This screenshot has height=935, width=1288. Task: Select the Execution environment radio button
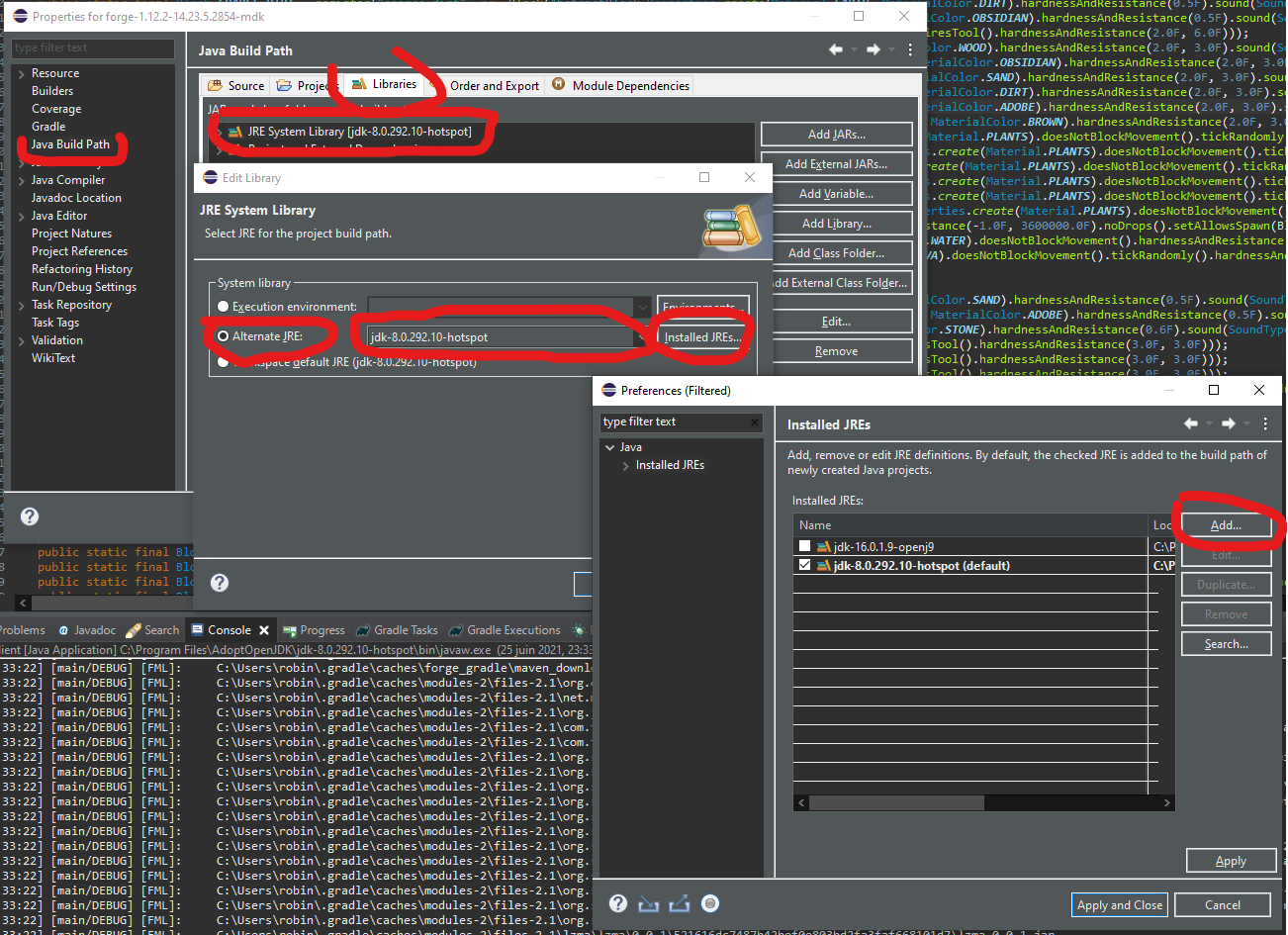(224, 307)
